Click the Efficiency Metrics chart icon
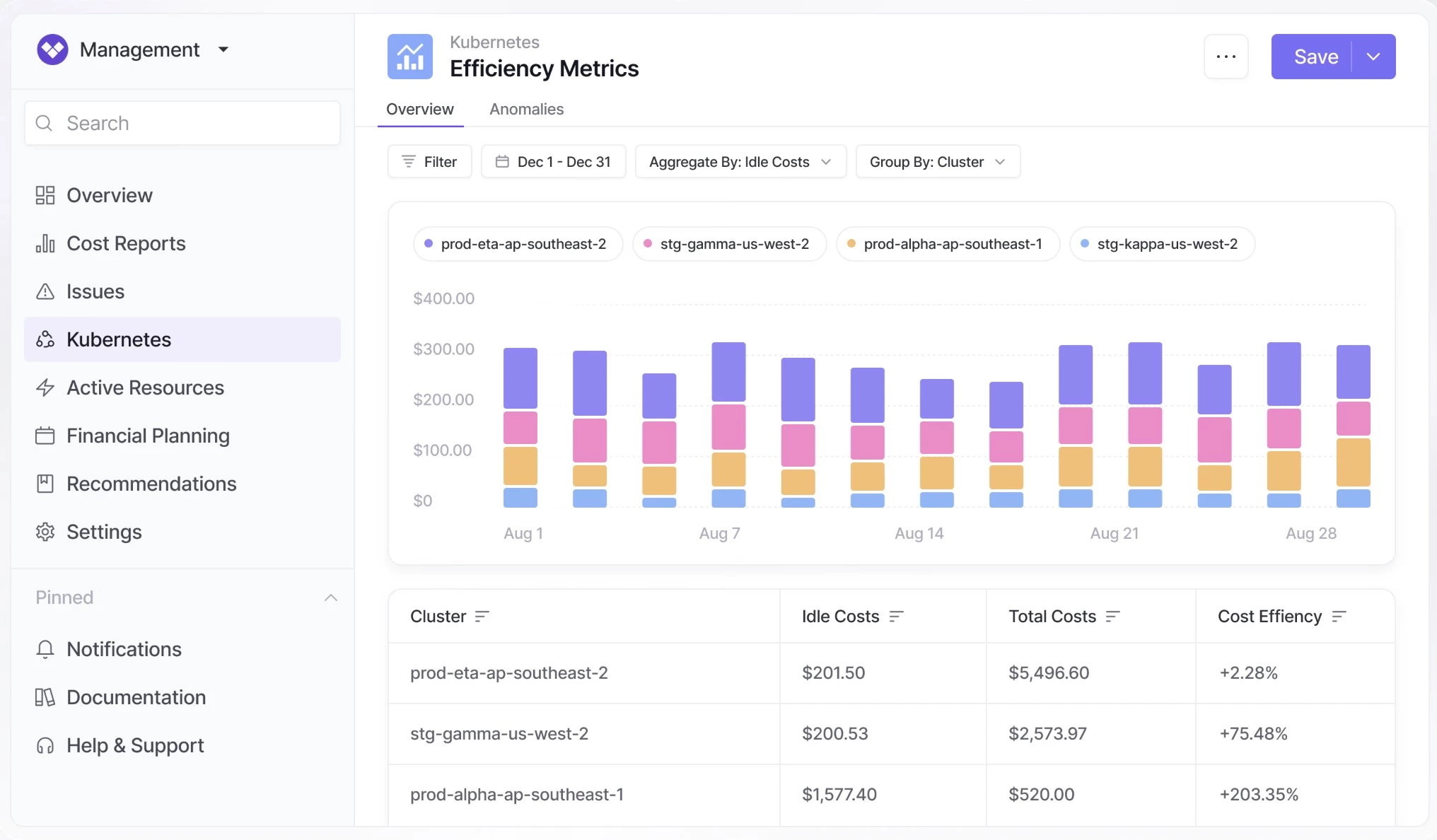This screenshot has height=840, width=1437. pos(409,57)
